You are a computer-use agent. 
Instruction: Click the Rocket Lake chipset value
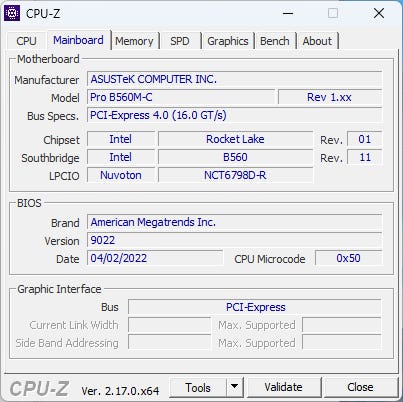[x=235, y=139]
